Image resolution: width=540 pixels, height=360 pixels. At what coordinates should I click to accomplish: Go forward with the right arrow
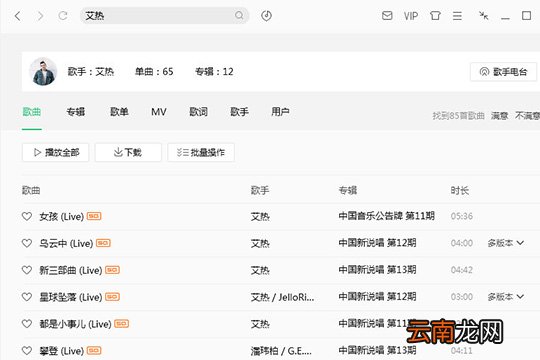(40, 16)
